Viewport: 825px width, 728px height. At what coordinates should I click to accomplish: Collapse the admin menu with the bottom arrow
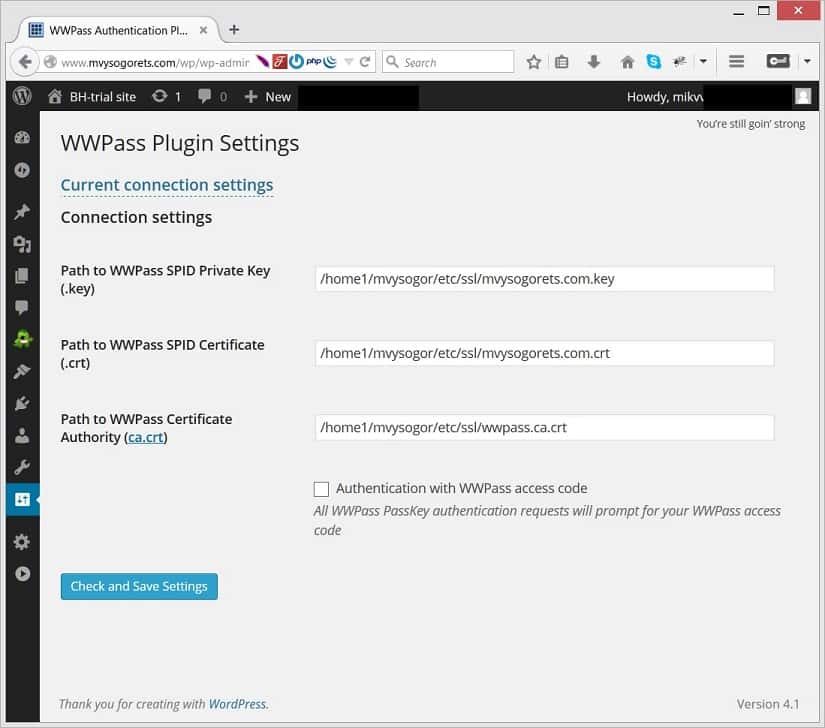click(22, 574)
